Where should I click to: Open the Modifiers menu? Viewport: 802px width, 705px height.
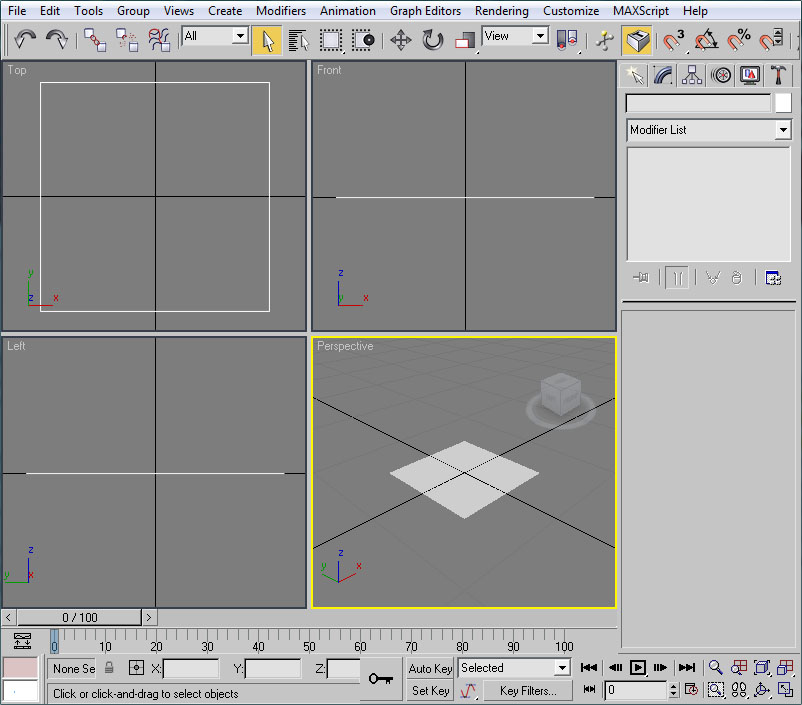click(x=281, y=11)
